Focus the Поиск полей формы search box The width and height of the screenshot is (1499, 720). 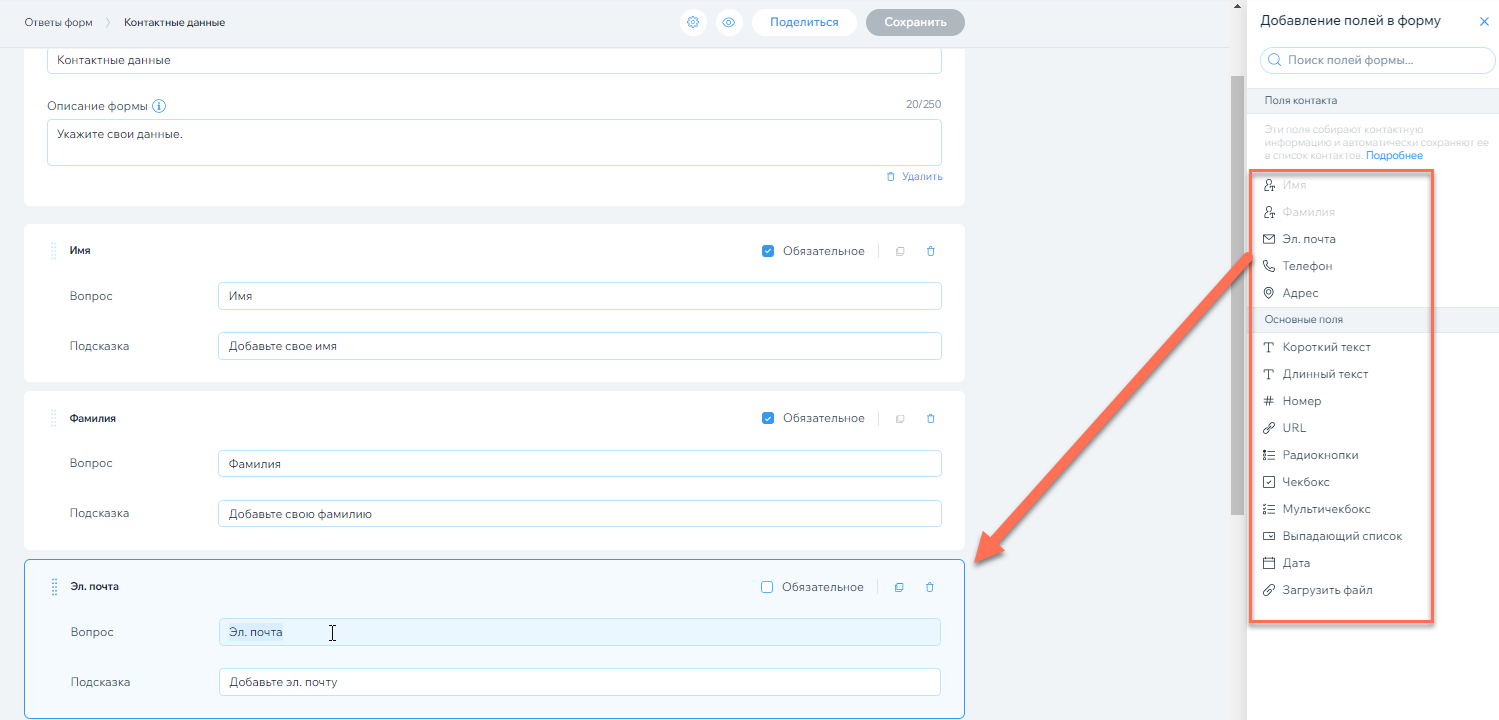[1378, 60]
